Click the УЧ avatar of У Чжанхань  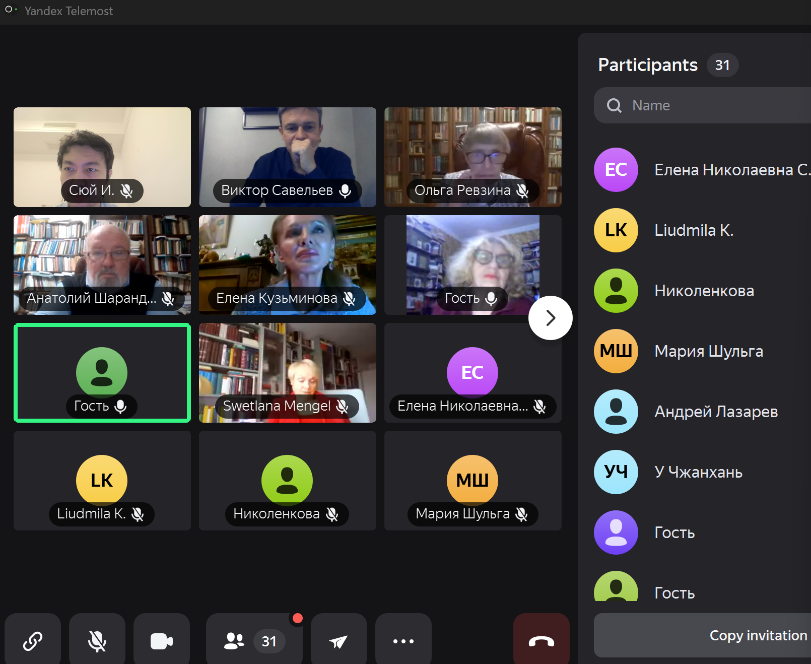coord(616,472)
